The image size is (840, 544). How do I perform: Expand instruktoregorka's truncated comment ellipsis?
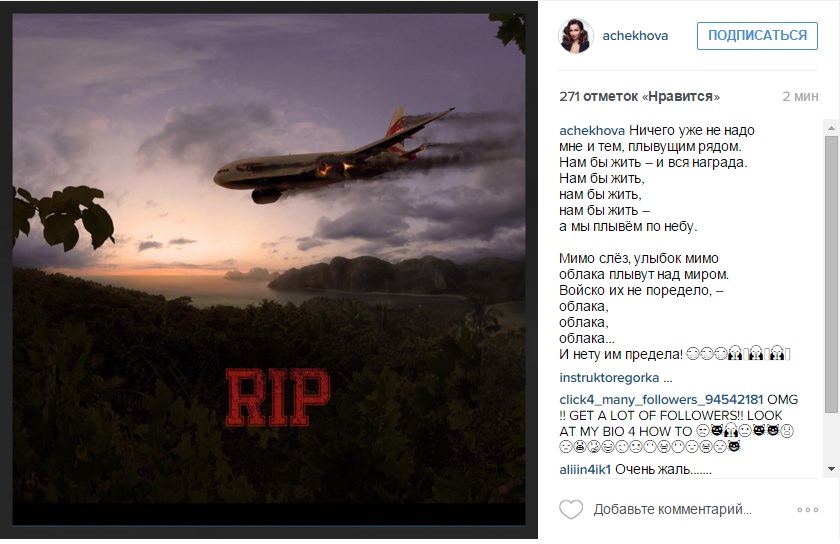point(668,378)
